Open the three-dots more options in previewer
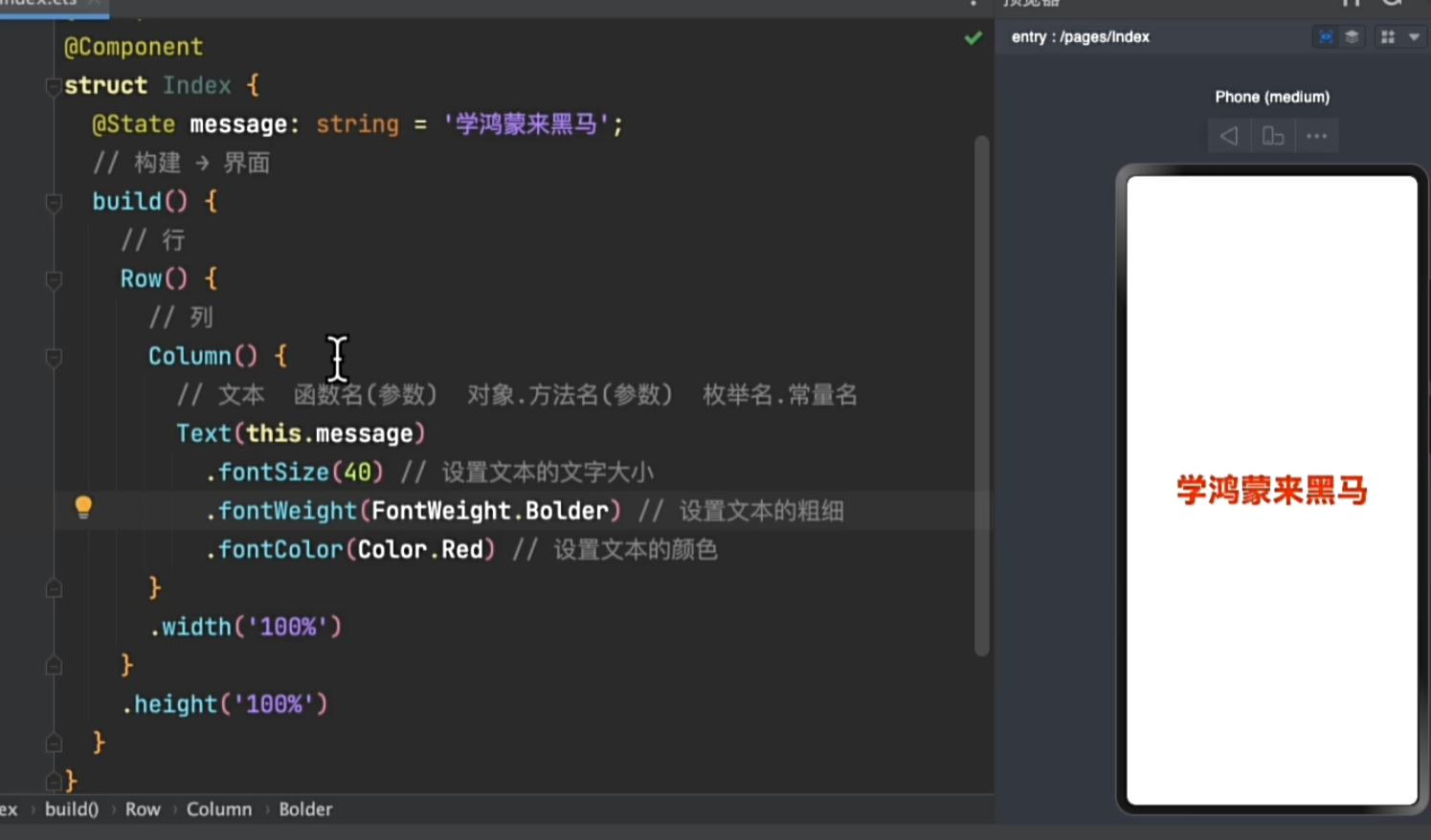This screenshot has width=1431, height=840. point(1316,136)
